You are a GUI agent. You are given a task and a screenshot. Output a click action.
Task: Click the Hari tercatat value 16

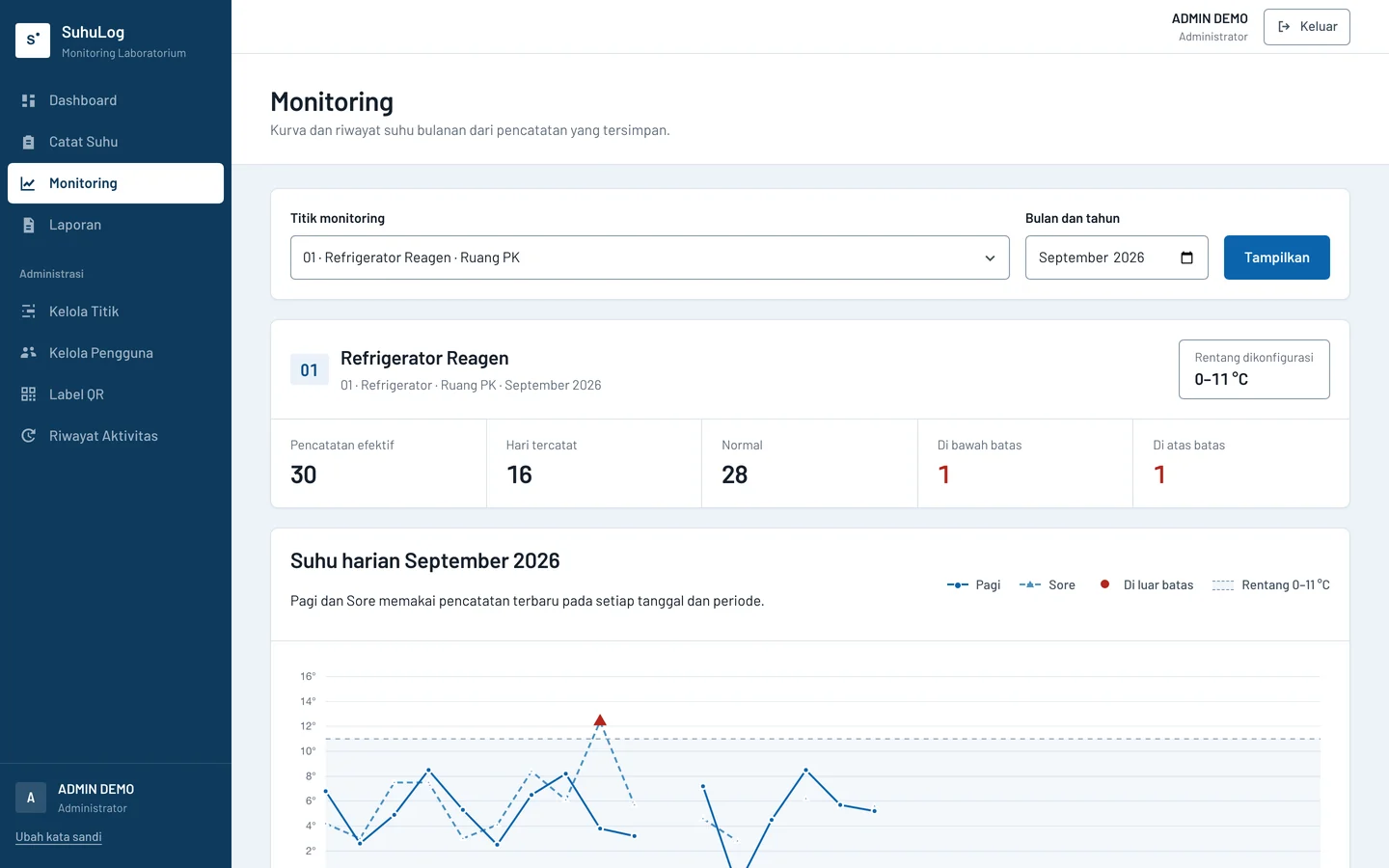pyautogui.click(x=519, y=475)
